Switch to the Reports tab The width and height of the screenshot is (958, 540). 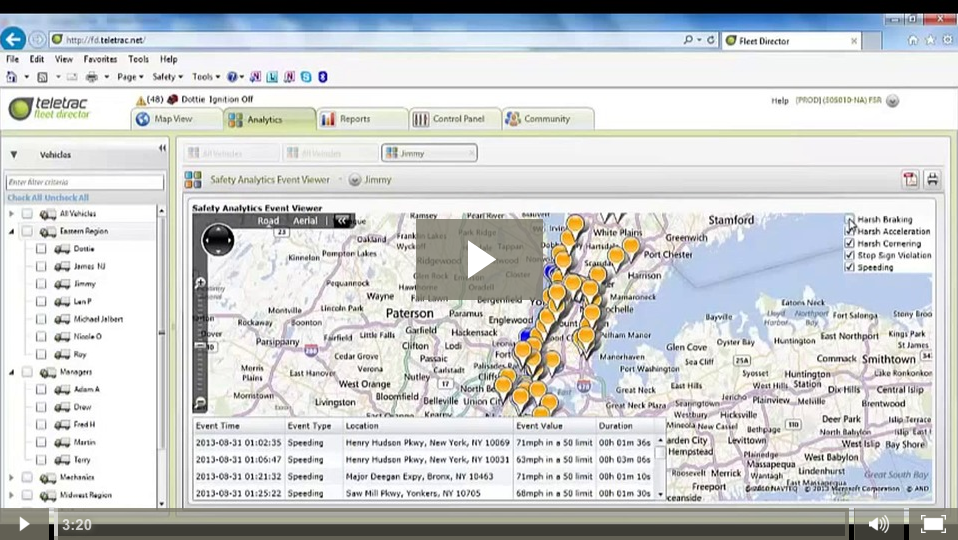click(362, 119)
